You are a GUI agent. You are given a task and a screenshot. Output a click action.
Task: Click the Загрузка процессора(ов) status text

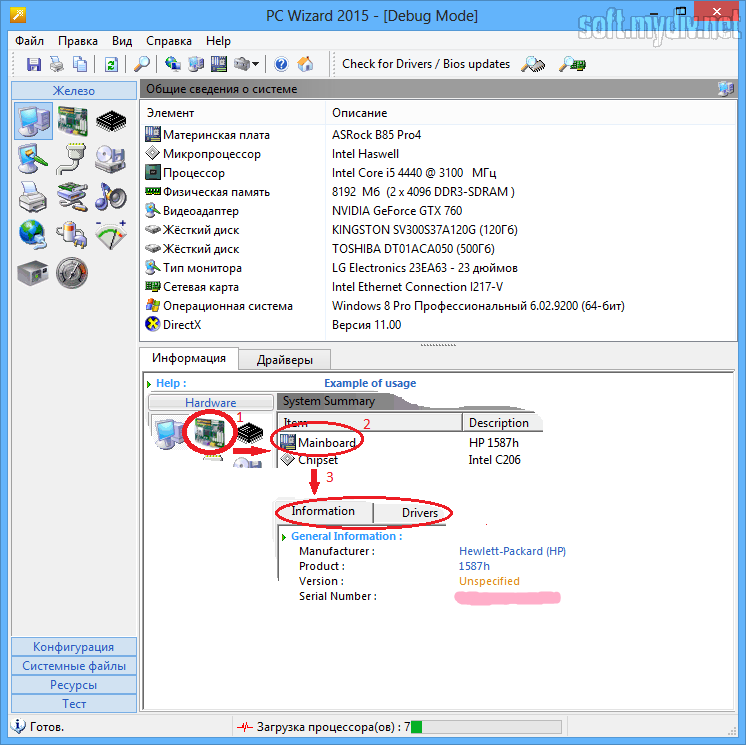[333, 727]
